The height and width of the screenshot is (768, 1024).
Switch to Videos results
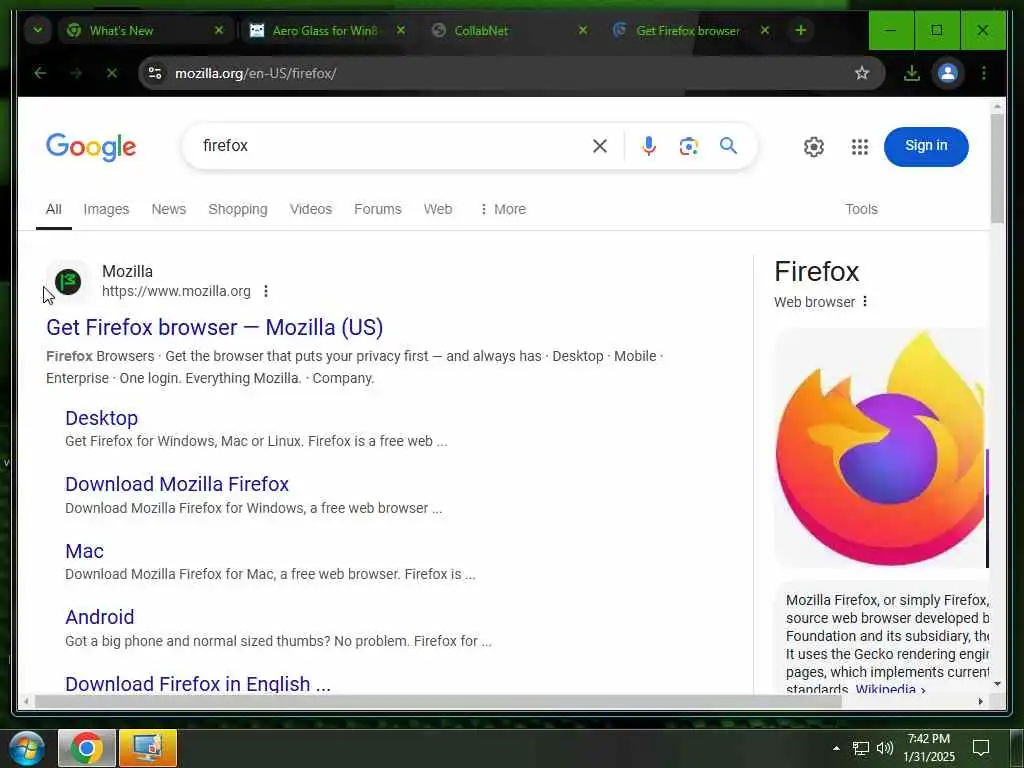311,209
